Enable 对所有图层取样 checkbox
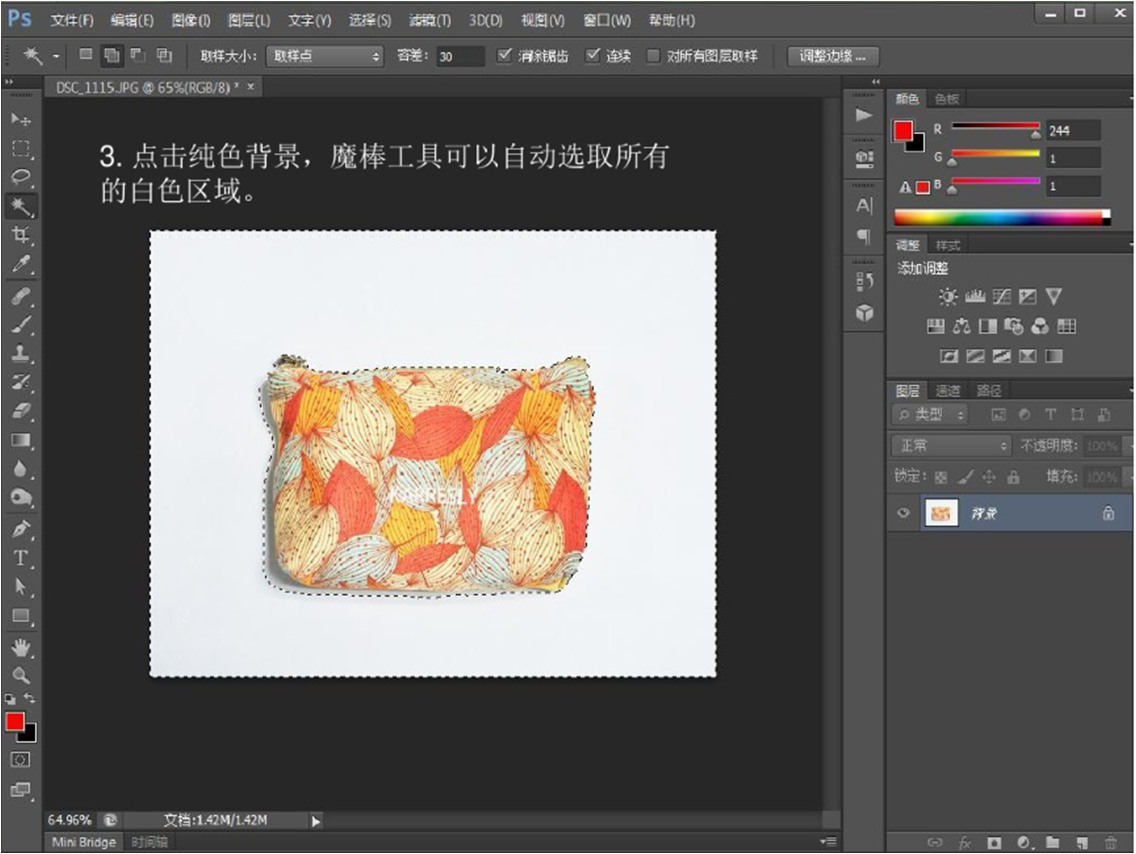The height and width of the screenshot is (854, 1136). [653, 56]
